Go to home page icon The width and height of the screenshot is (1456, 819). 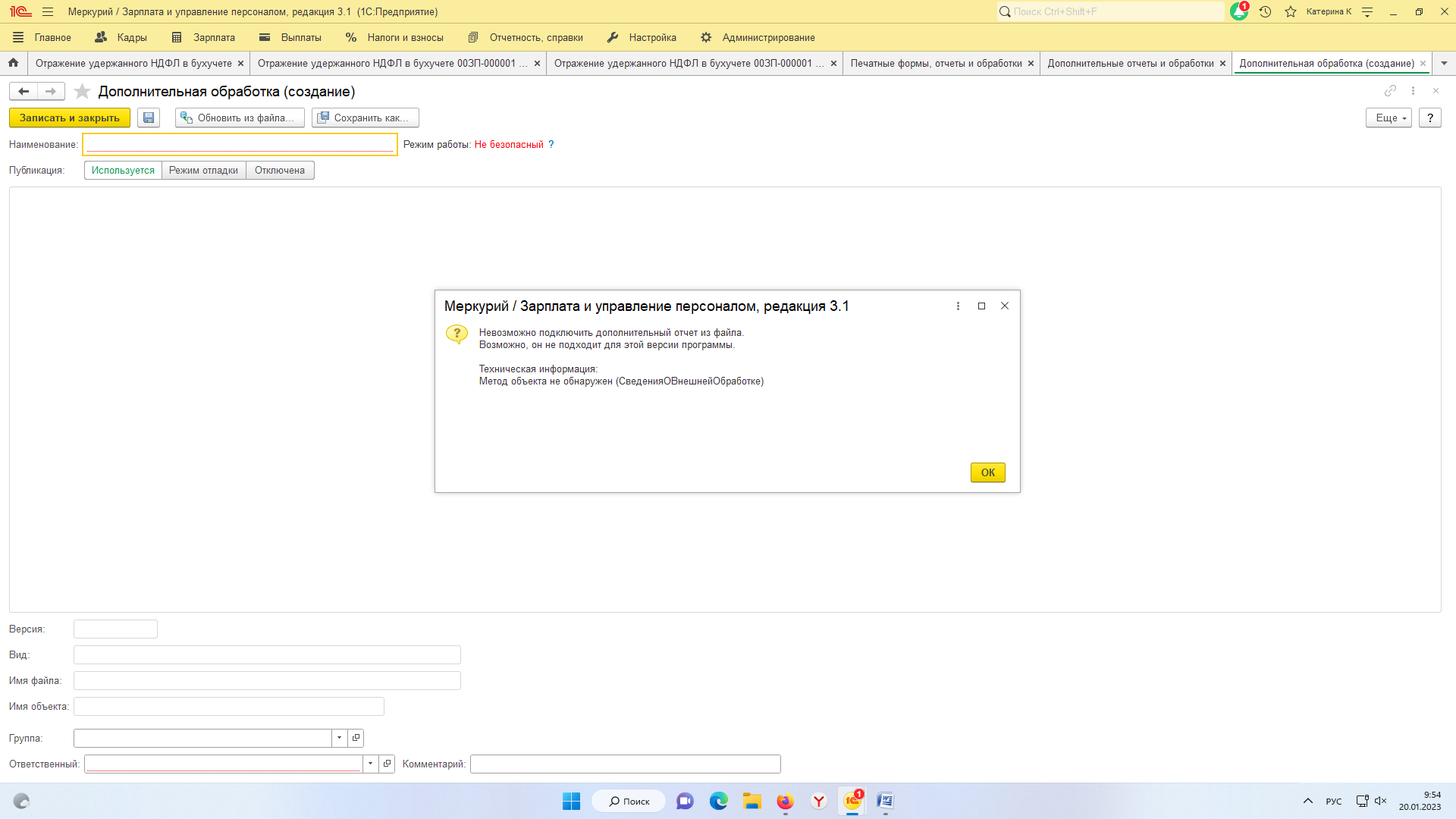point(14,63)
